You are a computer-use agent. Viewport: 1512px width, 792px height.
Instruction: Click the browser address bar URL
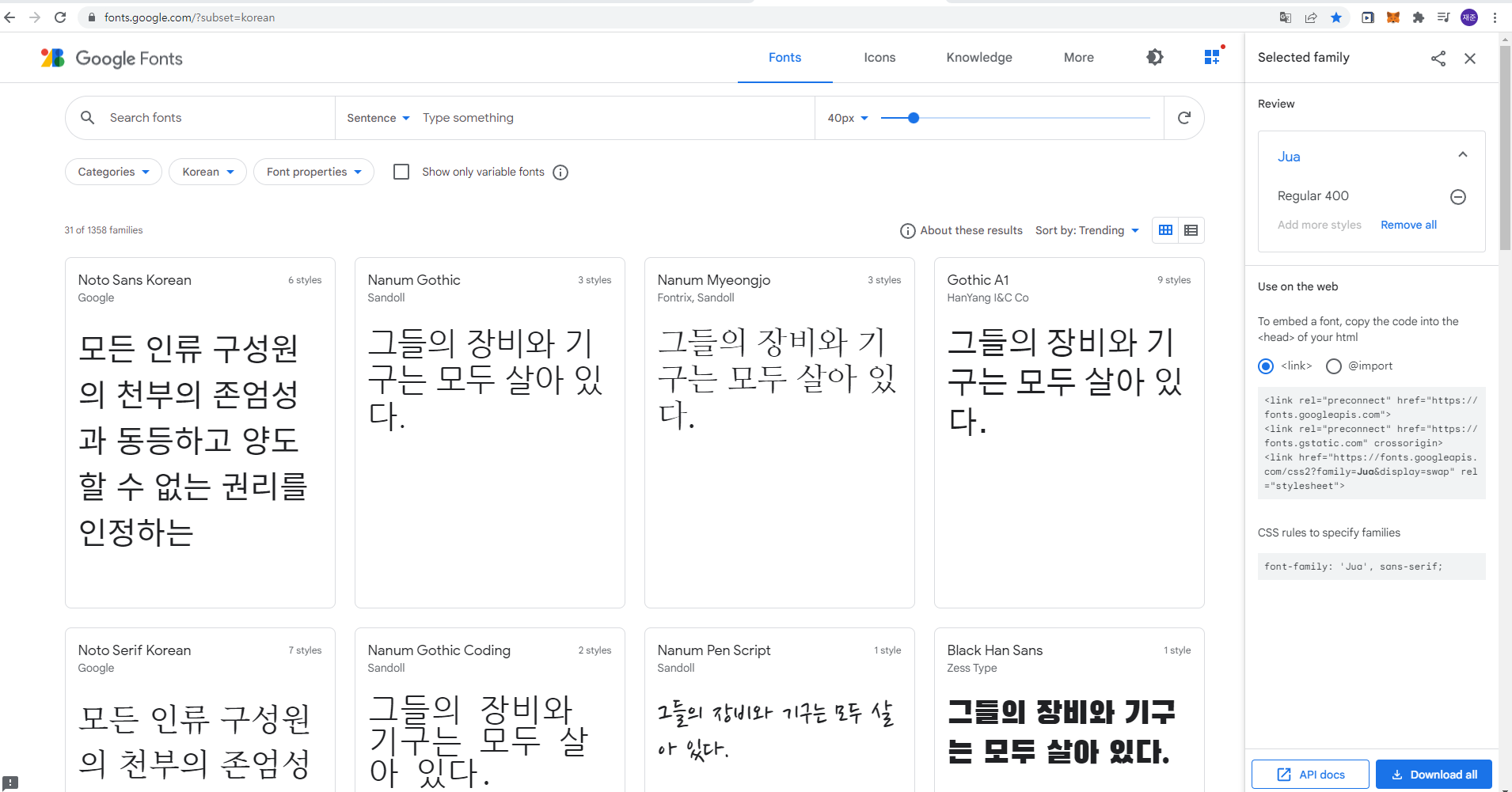pyautogui.click(x=189, y=17)
